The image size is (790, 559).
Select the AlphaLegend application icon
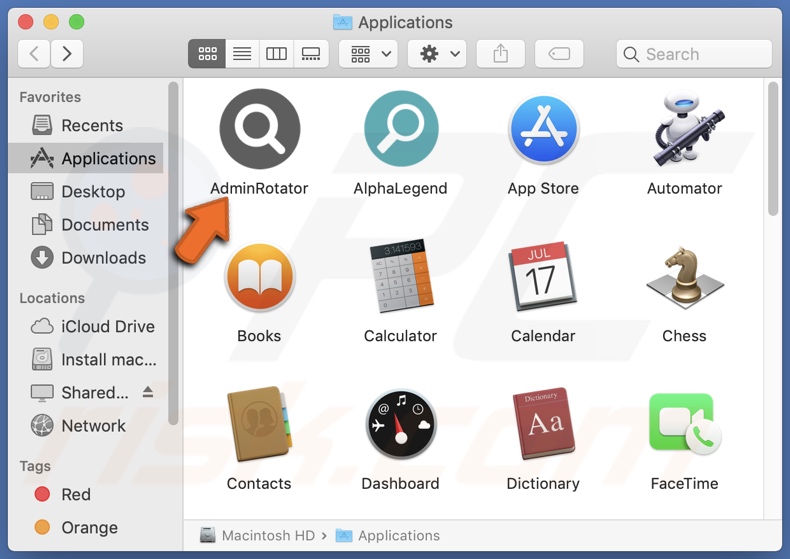click(401, 129)
